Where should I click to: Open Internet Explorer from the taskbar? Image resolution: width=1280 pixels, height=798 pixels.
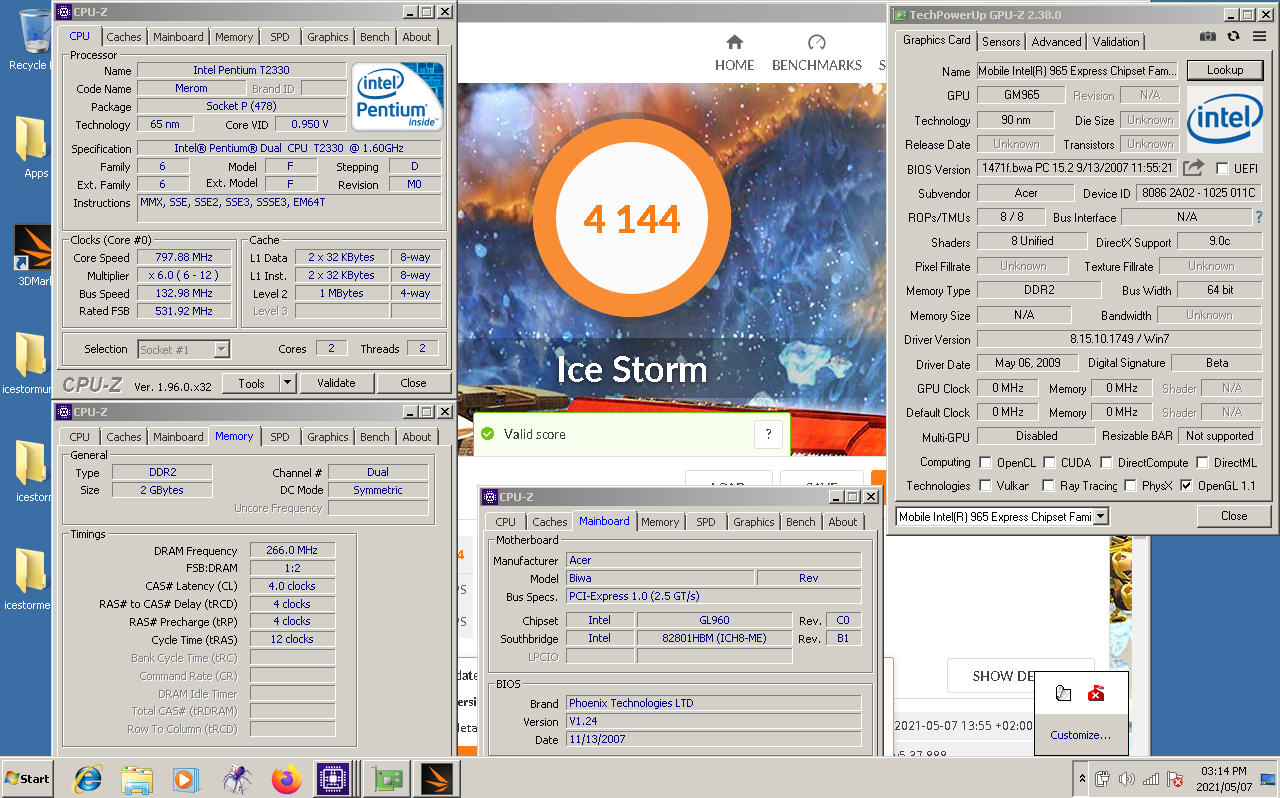[x=88, y=778]
